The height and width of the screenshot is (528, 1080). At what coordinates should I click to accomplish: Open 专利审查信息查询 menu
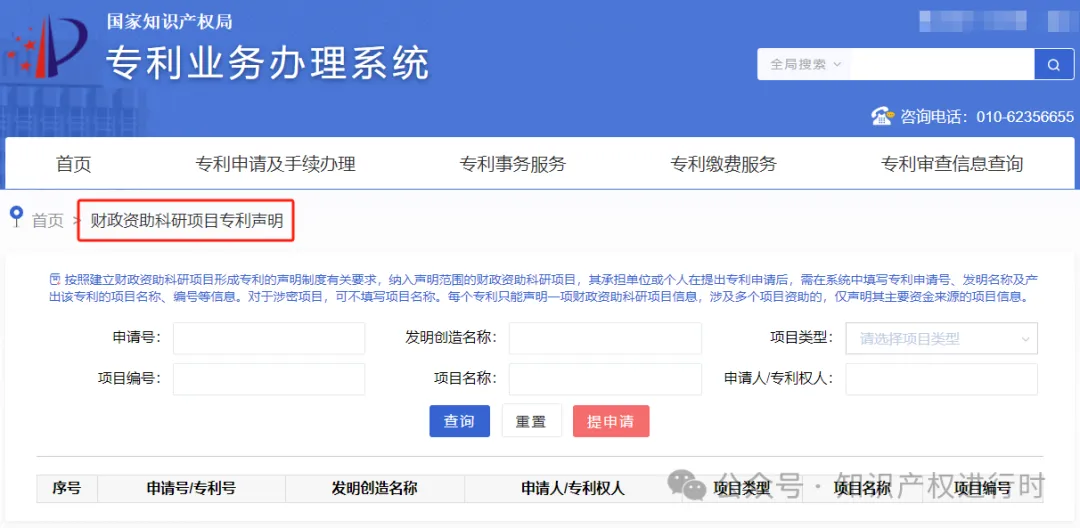click(x=952, y=164)
